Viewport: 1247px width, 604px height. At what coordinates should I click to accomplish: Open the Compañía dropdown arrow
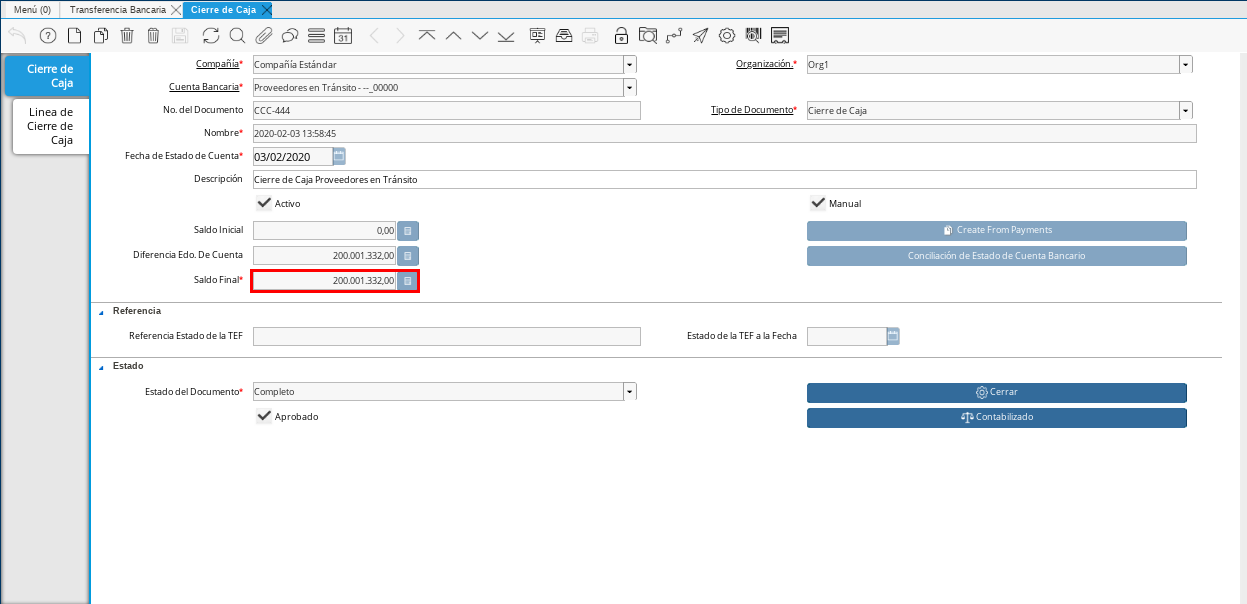pos(630,65)
